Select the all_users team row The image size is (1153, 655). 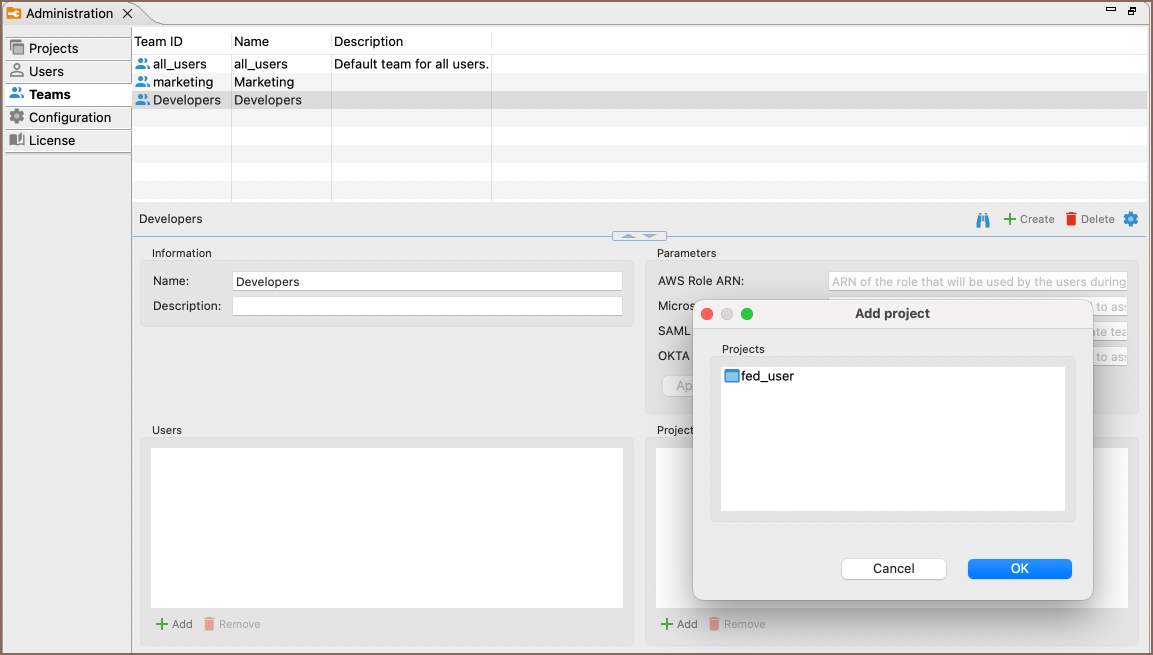(x=179, y=64)
